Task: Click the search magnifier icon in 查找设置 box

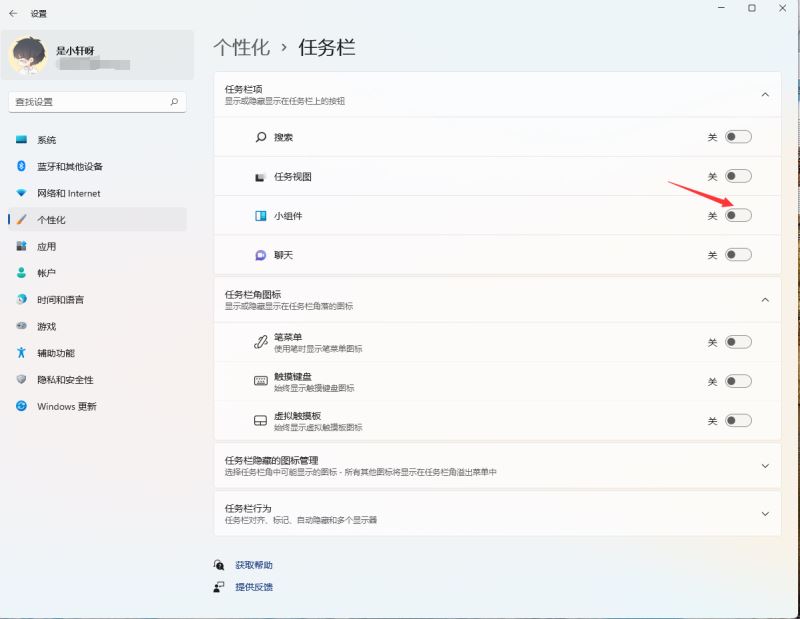Action: point(174,102)
